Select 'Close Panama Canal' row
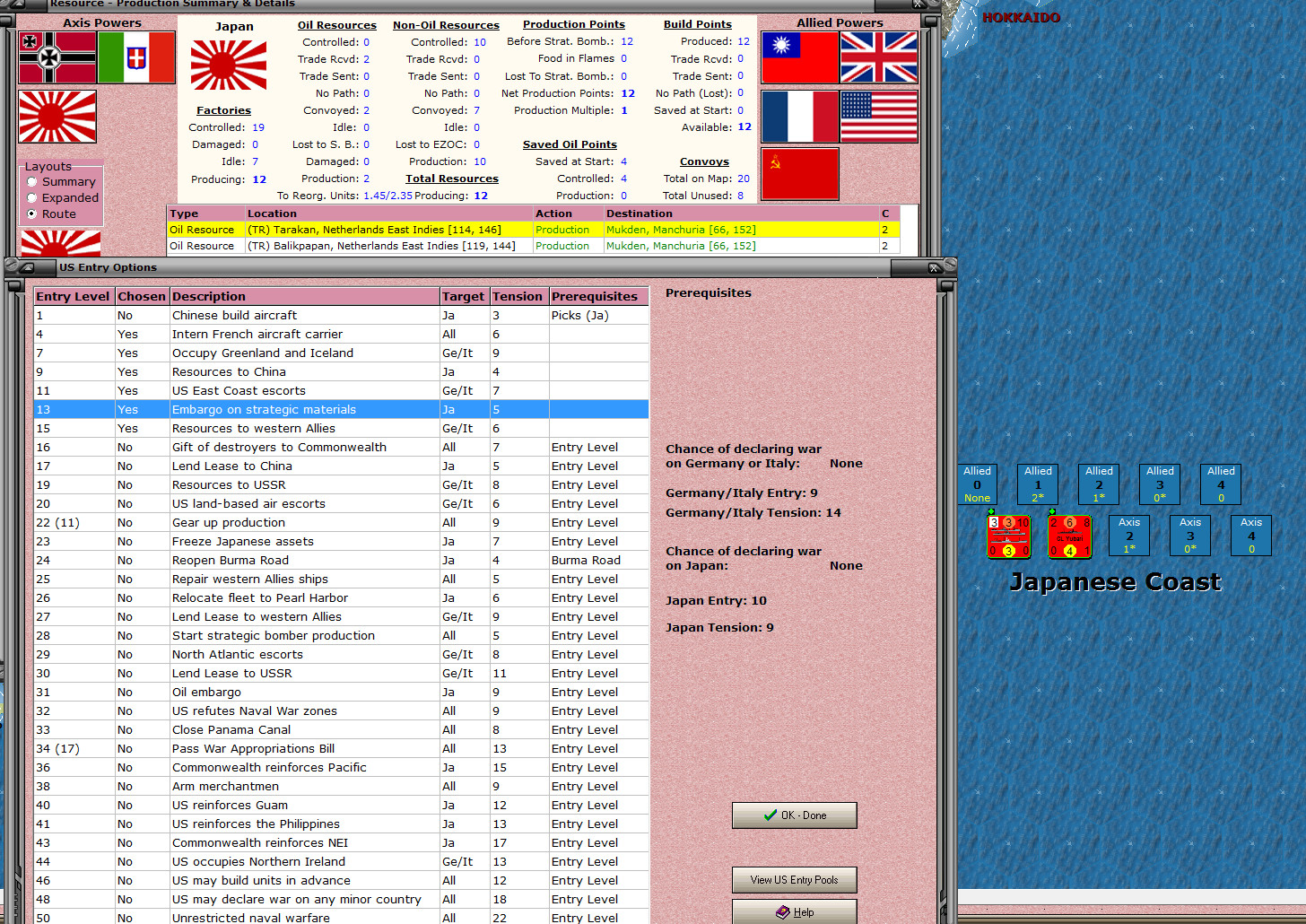1306x924 pixels. coord(341,730)
